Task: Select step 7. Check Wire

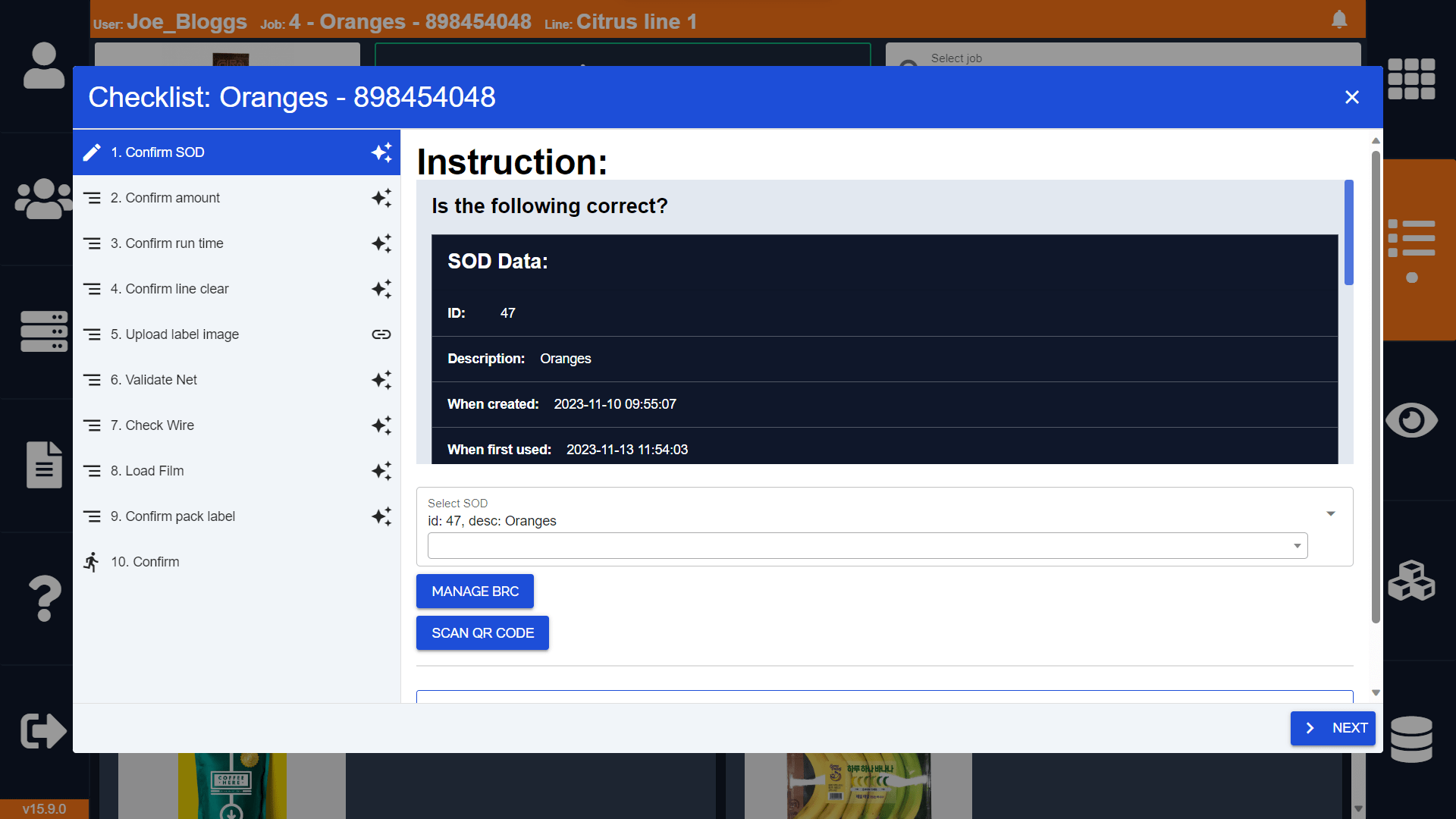Action: coord(237,425)
